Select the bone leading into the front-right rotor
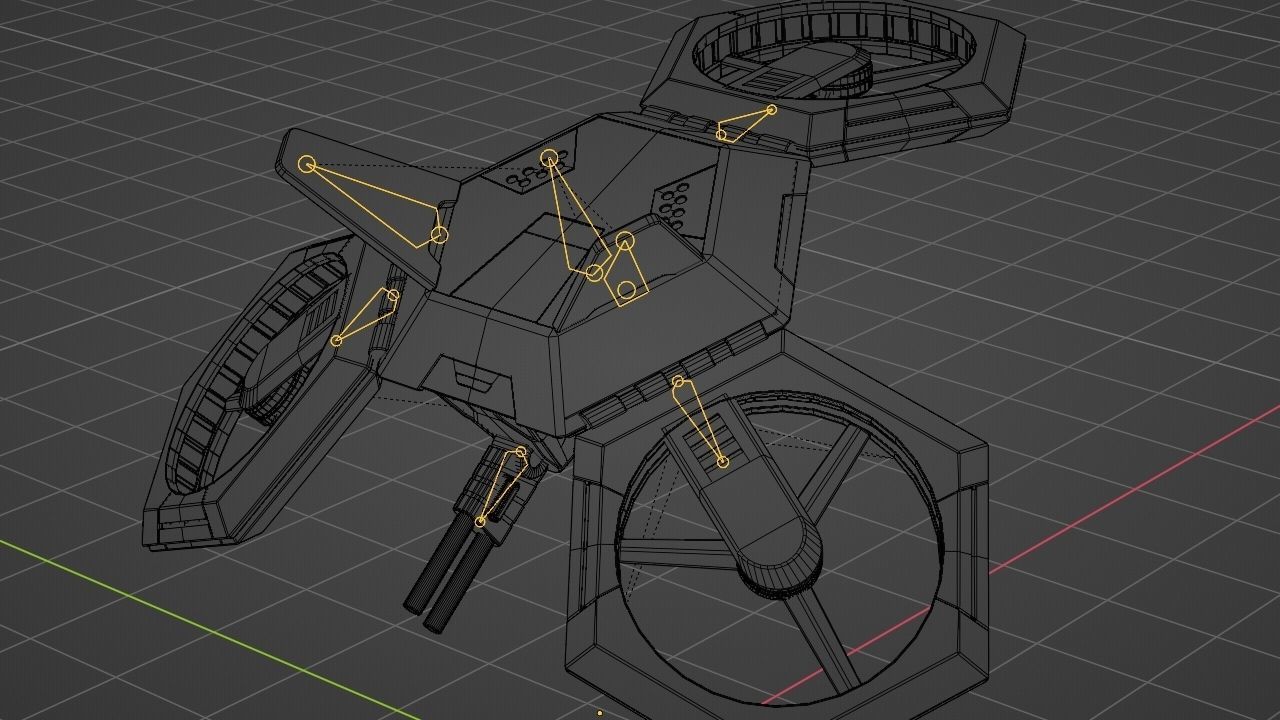1280x720 pixels. point(700,421)
